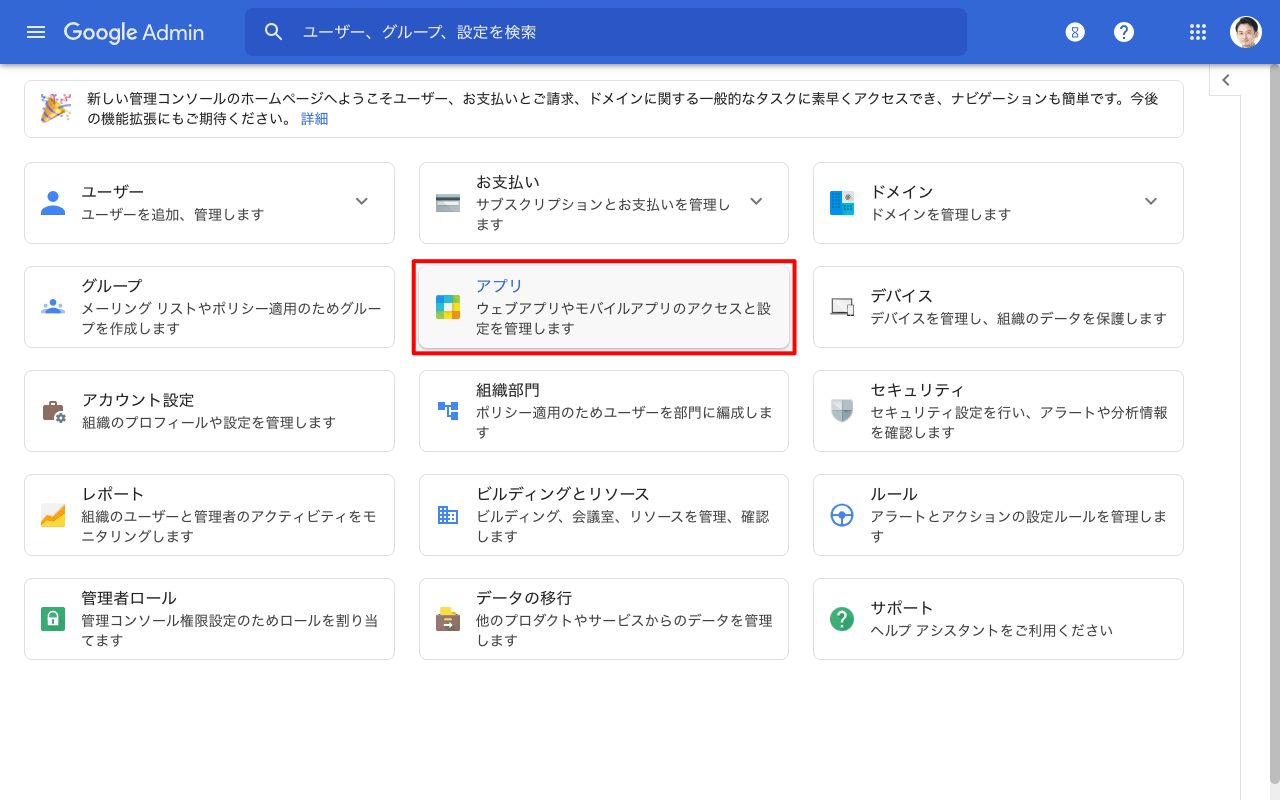Click the 管理者ロール lock icon
1280x800 pixels.
coord(53,619)
